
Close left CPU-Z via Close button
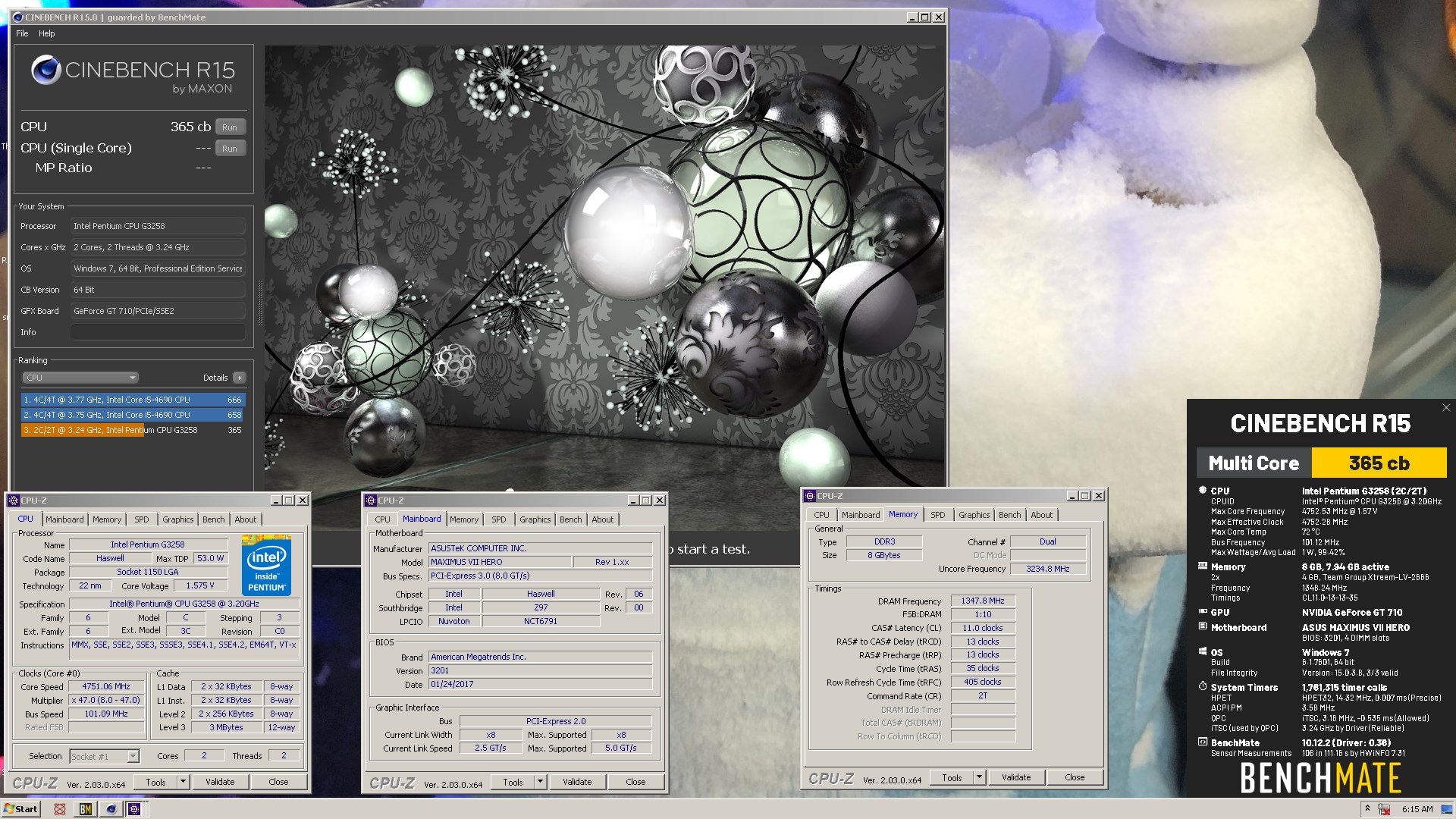(278, 782)
